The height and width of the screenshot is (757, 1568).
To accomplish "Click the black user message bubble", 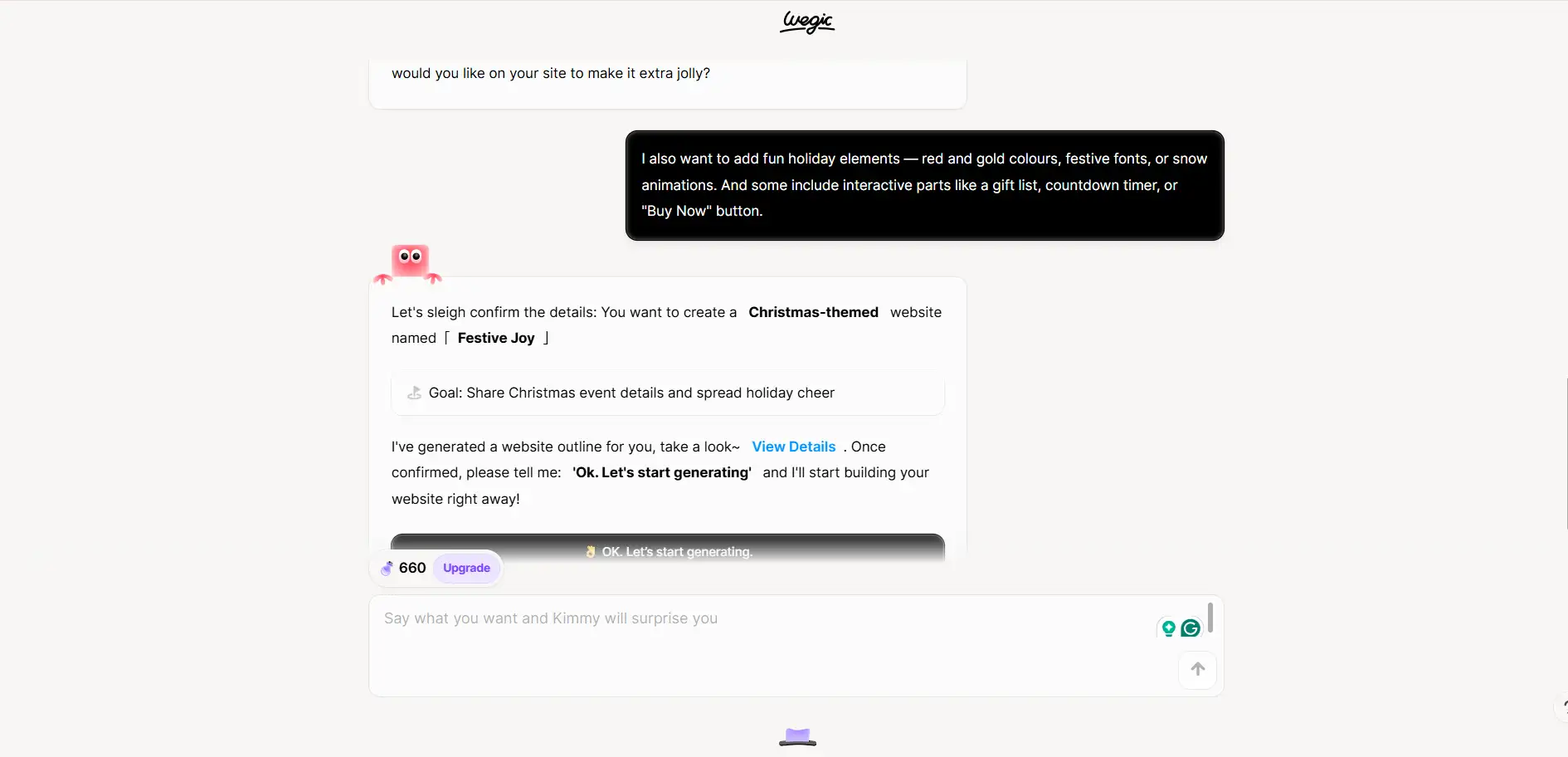I will 924,185.
